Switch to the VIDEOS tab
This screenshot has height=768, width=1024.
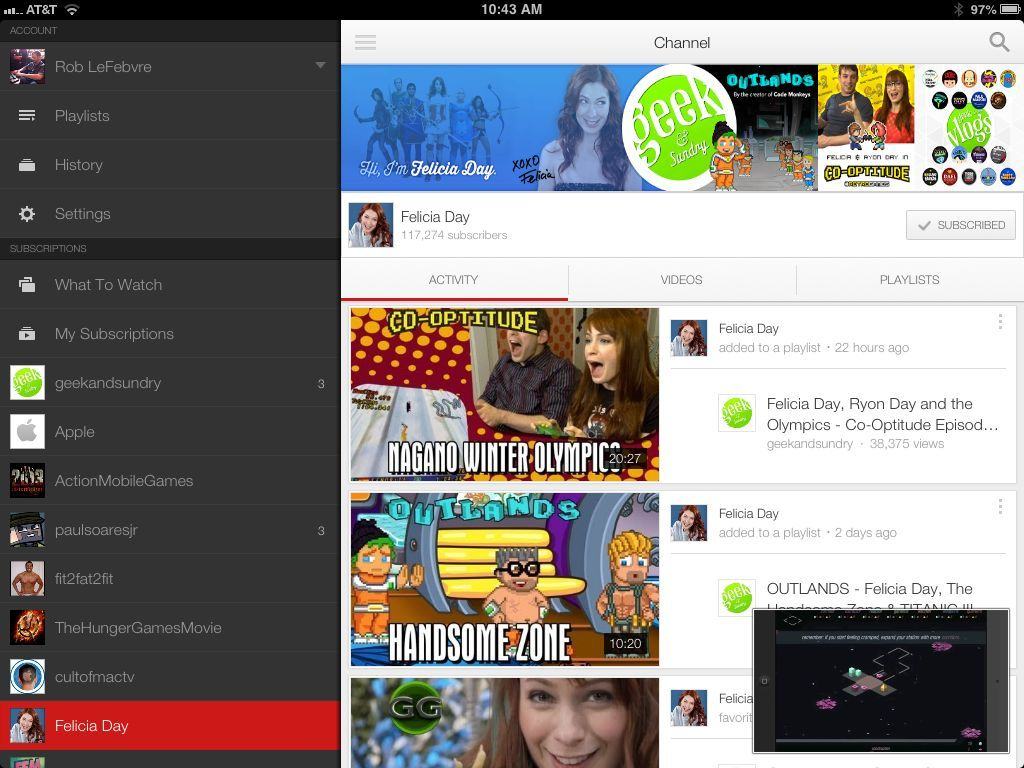pyautogui.click(x=681, y=280)
